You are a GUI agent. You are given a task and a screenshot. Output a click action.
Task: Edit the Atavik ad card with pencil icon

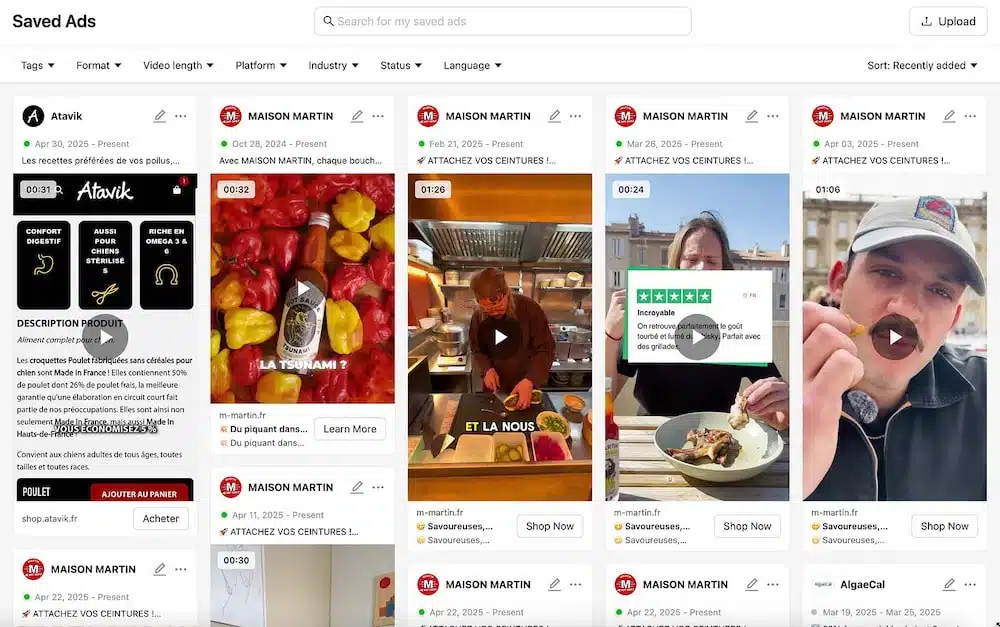[159, 116]
